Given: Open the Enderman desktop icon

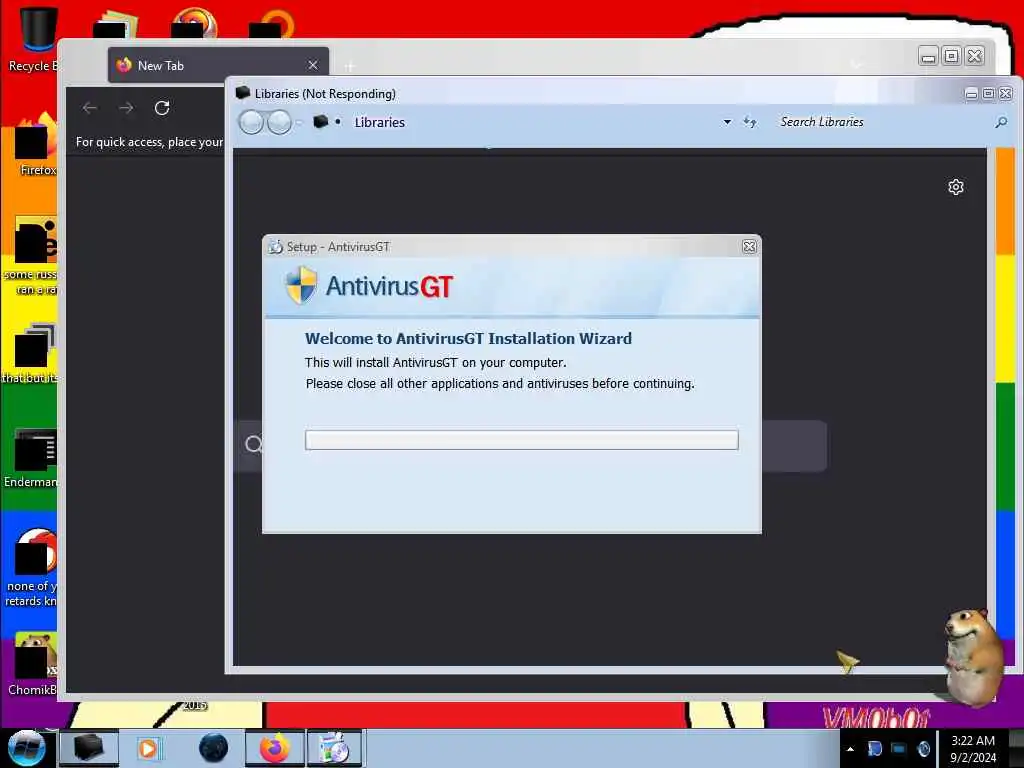Looking at the screenshot, I should pyautogui.click(x=31, y=458).
